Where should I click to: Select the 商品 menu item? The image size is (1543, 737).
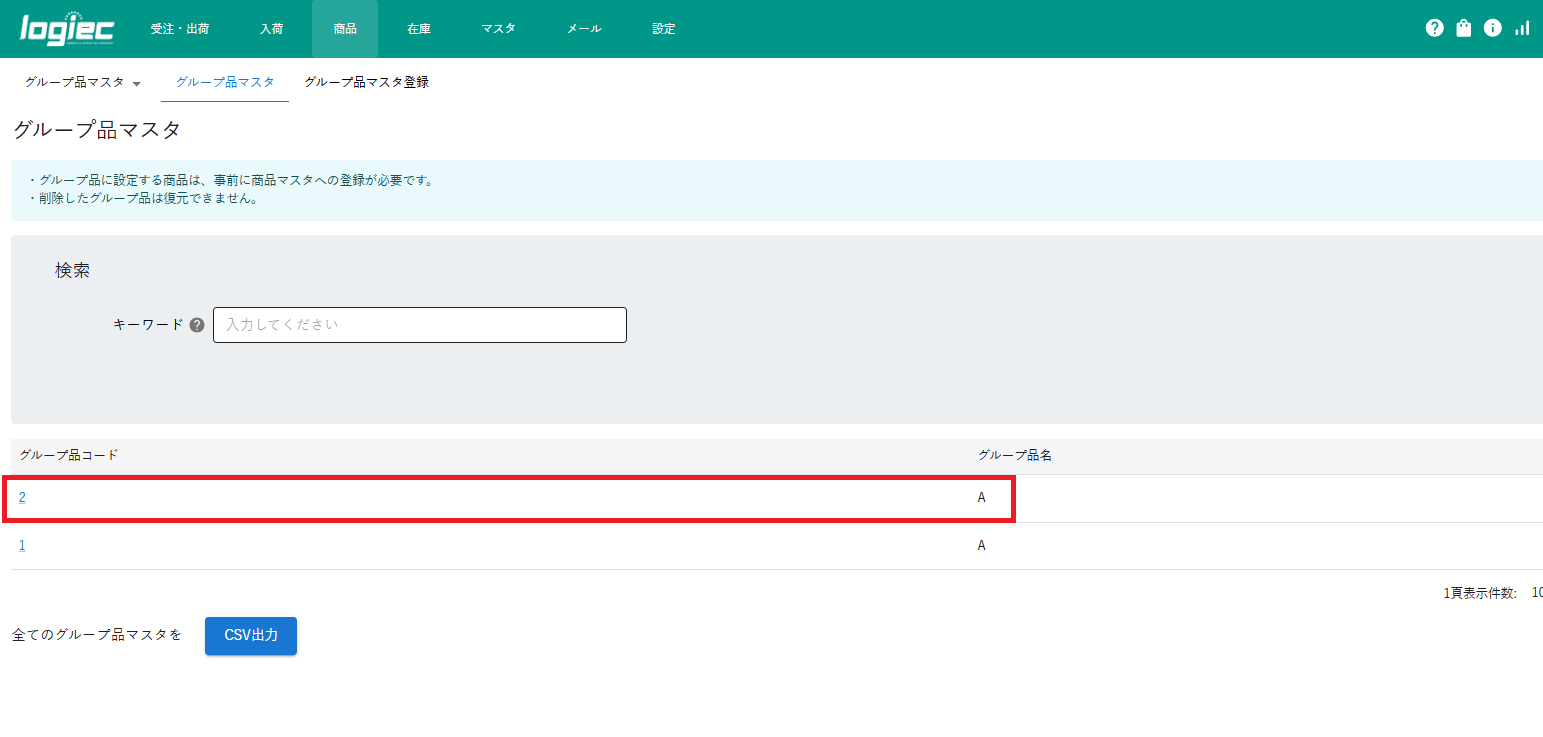coord(345,29)
